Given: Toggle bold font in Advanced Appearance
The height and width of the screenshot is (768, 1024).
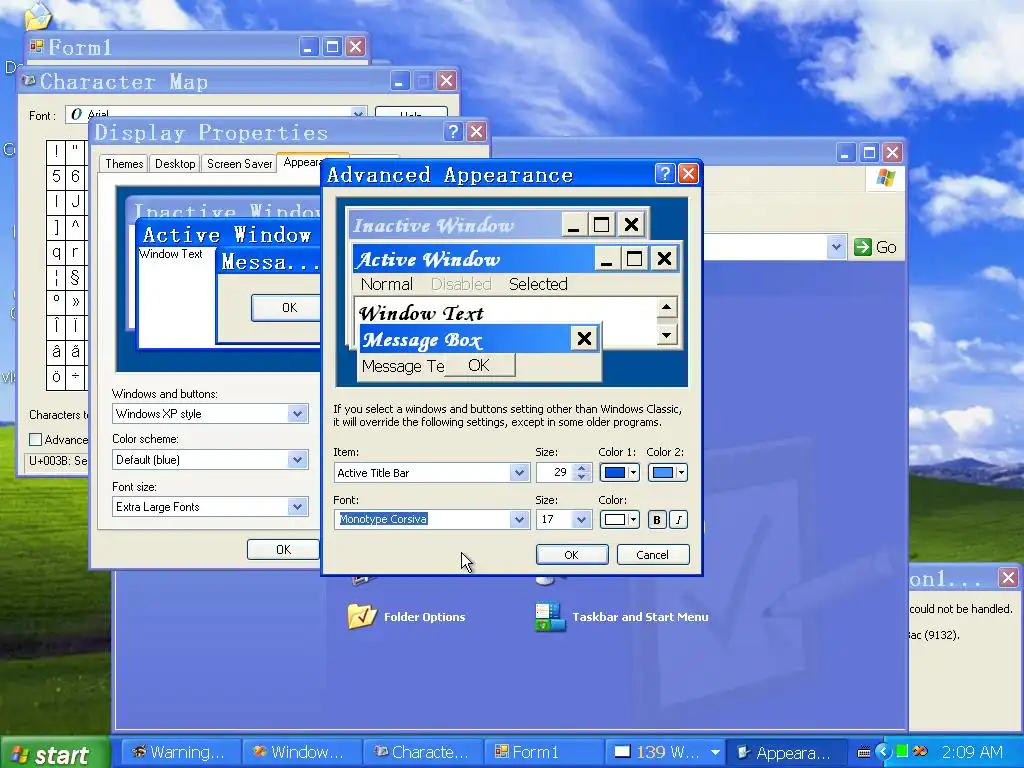Looking at the screenshot, I should (657, 520).
